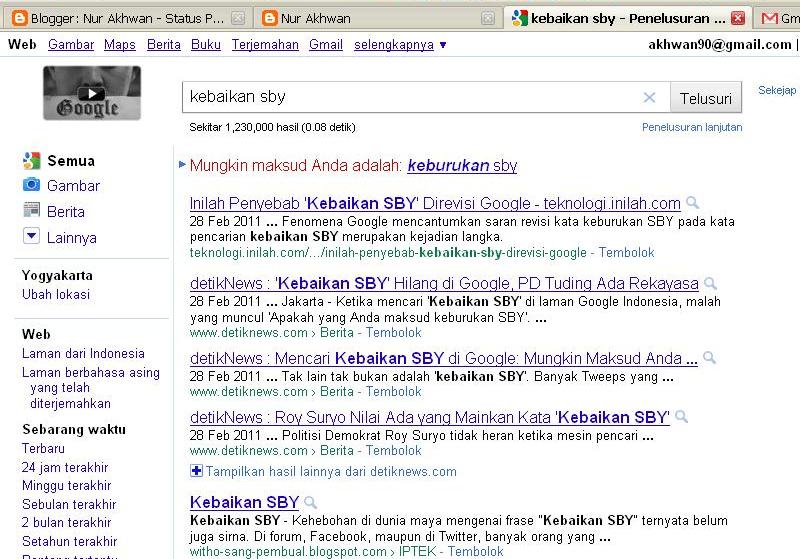Click the Berita newspaper icon
Image resolution: width=800 pixels, height=559 pixels.
coord(32,210)
